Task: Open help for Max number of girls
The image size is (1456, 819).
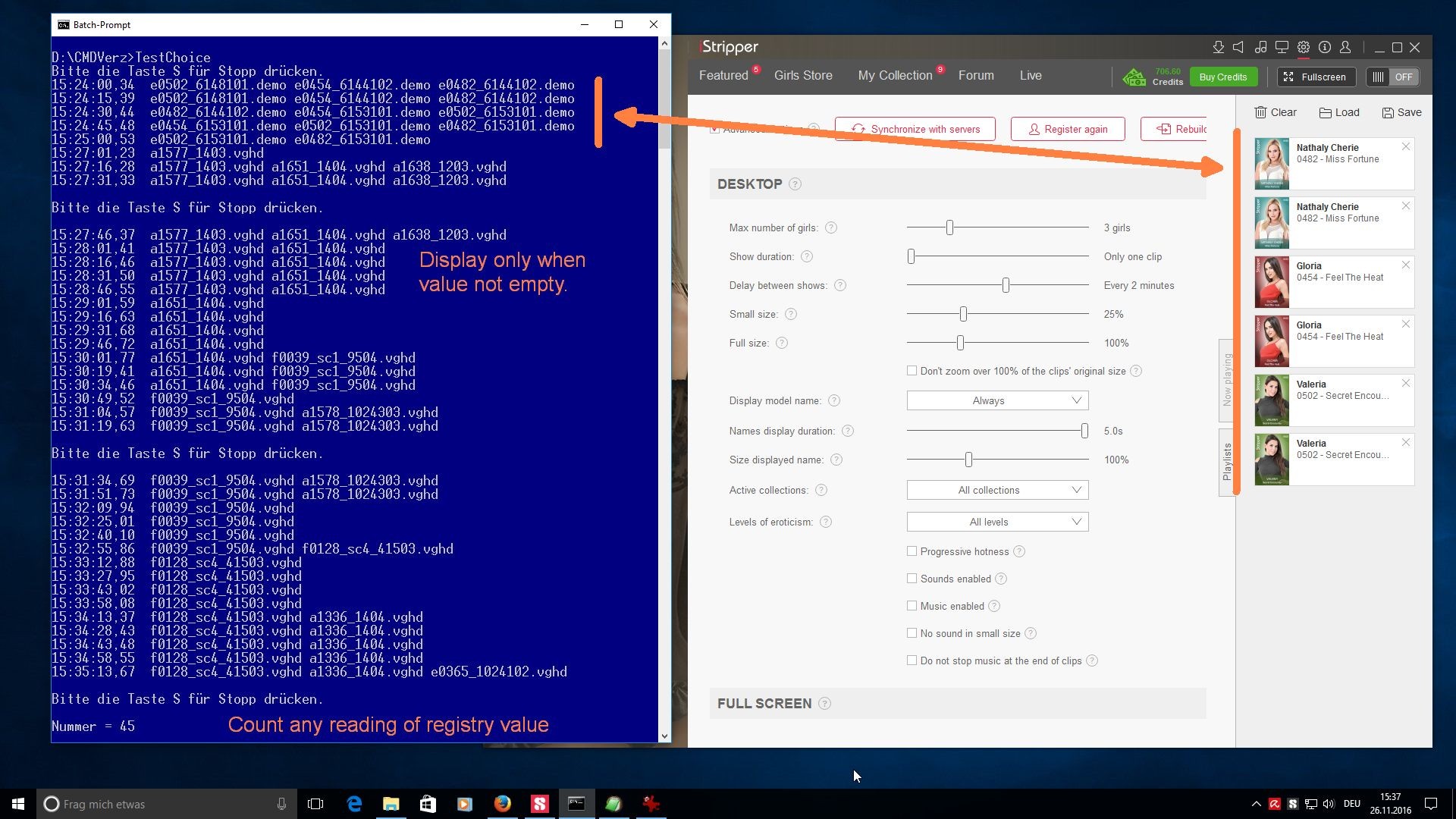Action: click(831, 227)
